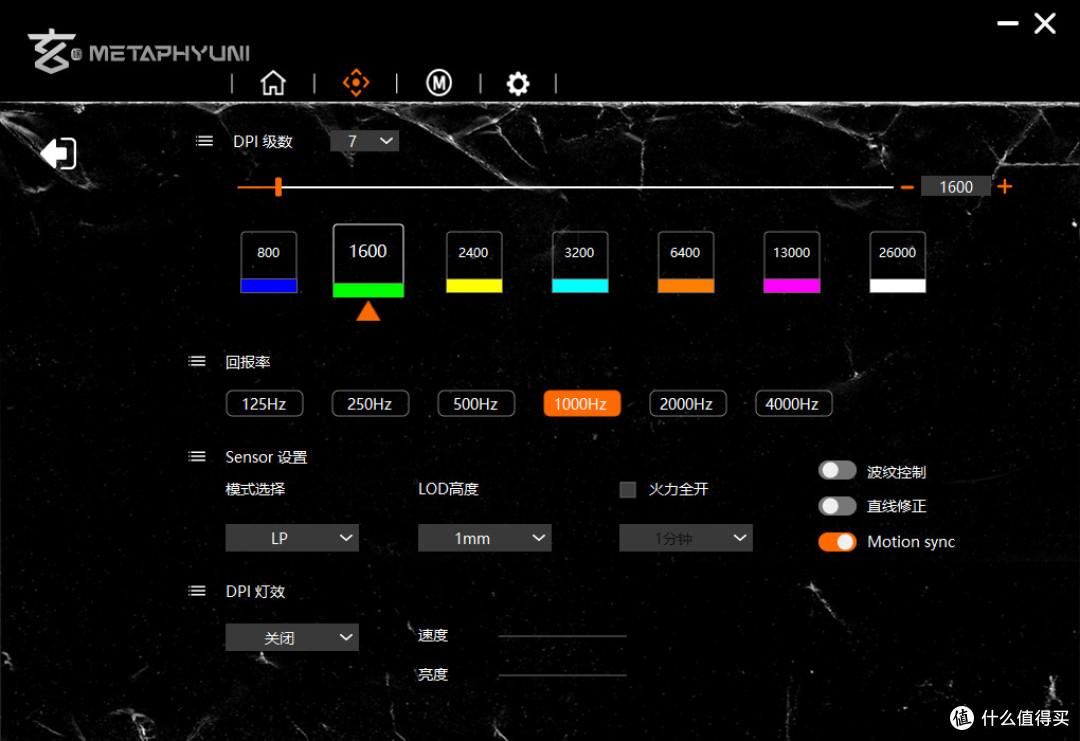This screenshot has height=741, width=1080.
Task: Select the DPI/sensor settings crosshair icon
Action: click(x=356, y=83)
